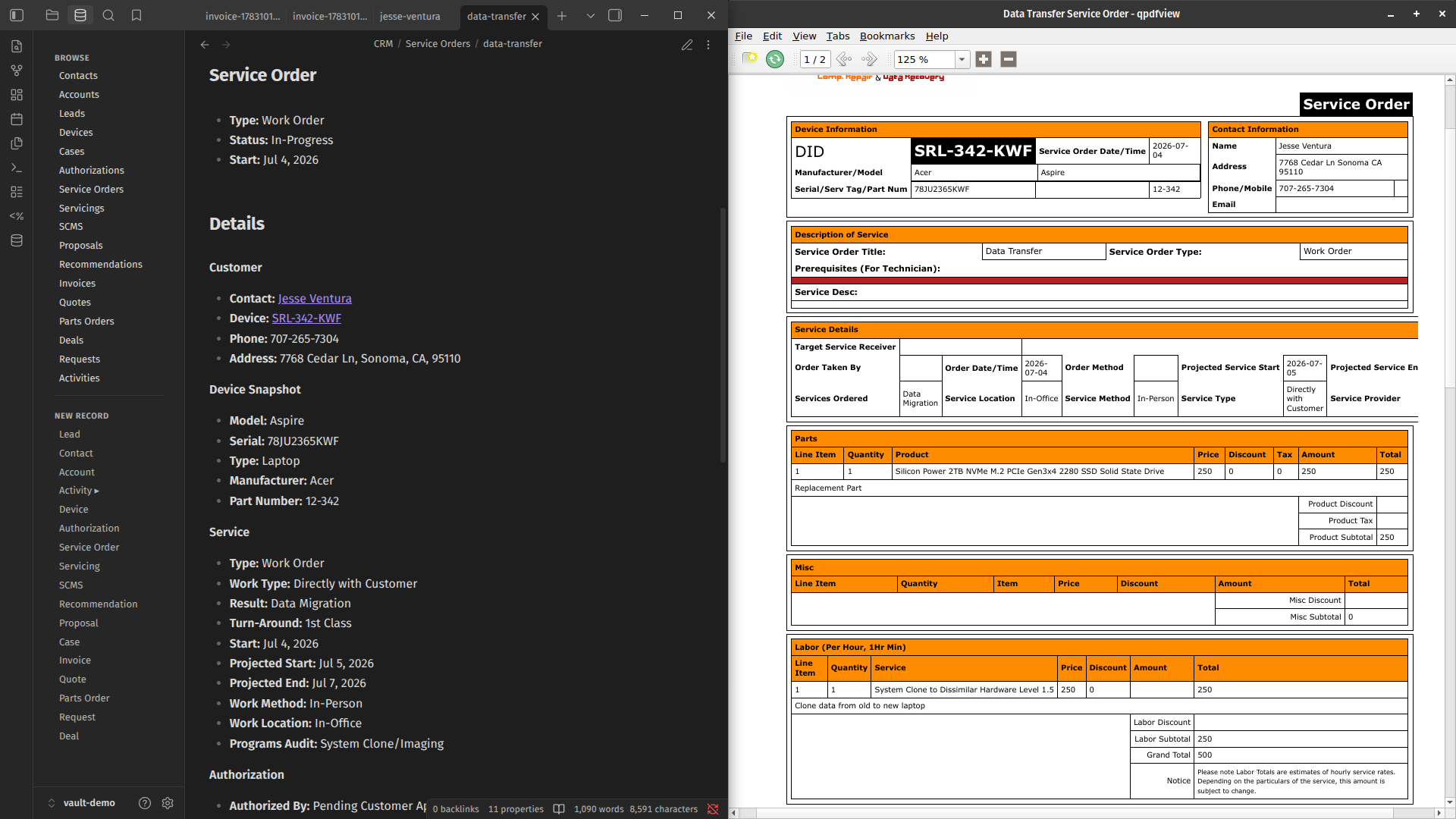Go to previous page in qpdfview

[x=844, y=59]
